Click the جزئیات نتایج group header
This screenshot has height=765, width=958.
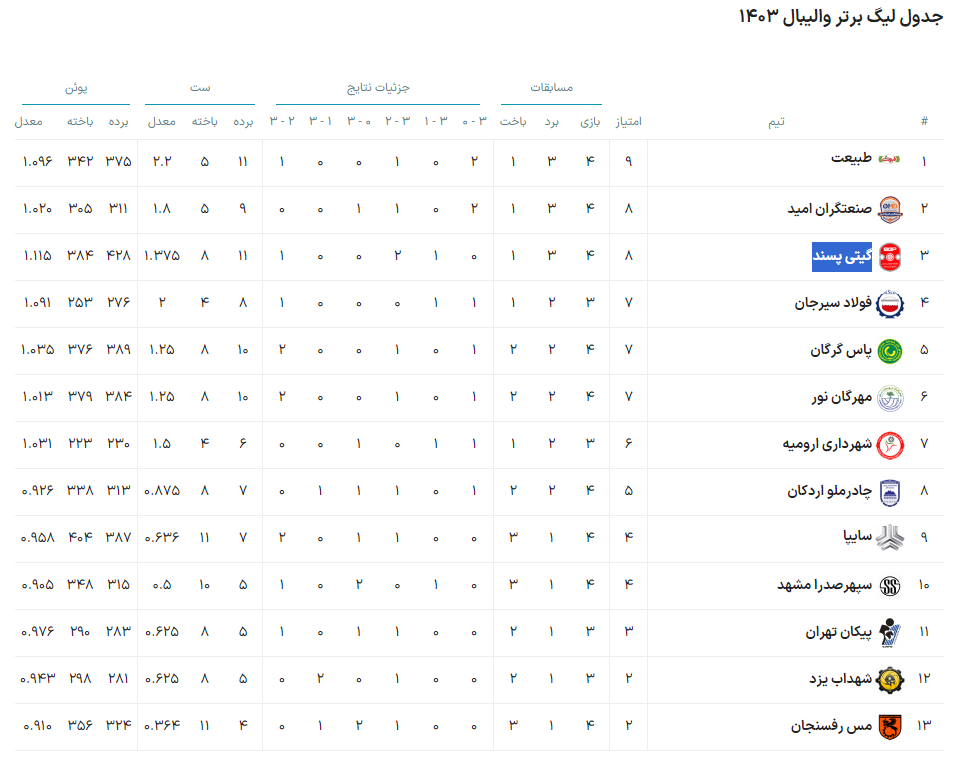click(378, 87)
